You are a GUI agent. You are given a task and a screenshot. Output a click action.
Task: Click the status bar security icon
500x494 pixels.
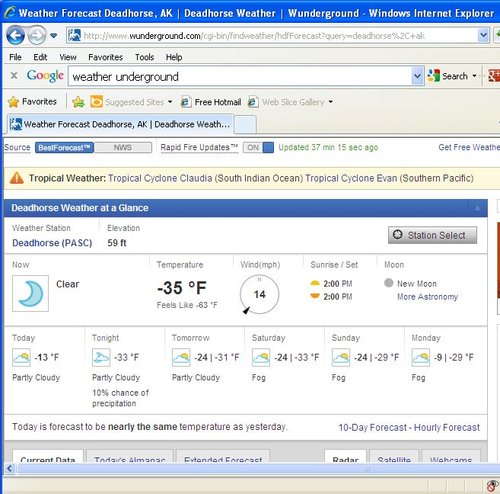(x=493, y=486)
